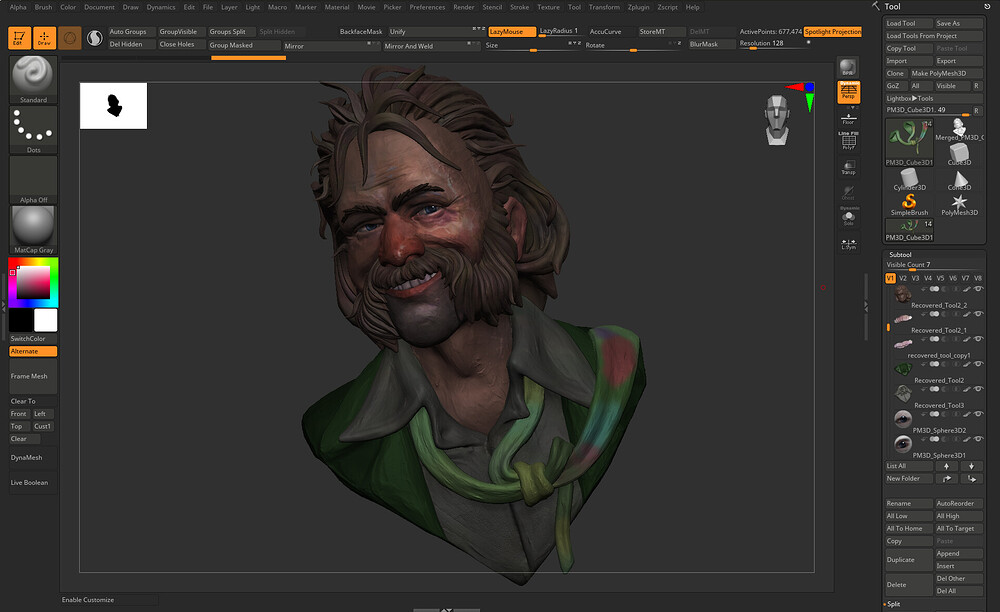This screenshot has width=1000, height=612.
Task: Open the bottom tray divider arrows
Action: point(446,609)
